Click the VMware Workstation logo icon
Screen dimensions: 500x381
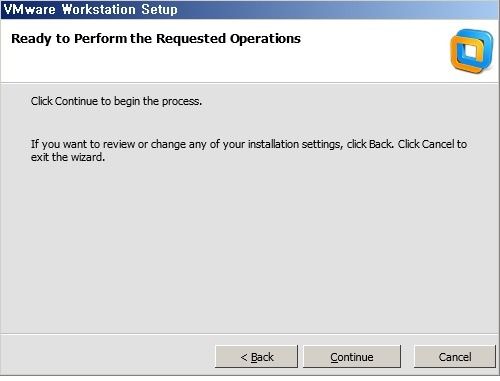(x=471, y=51)
